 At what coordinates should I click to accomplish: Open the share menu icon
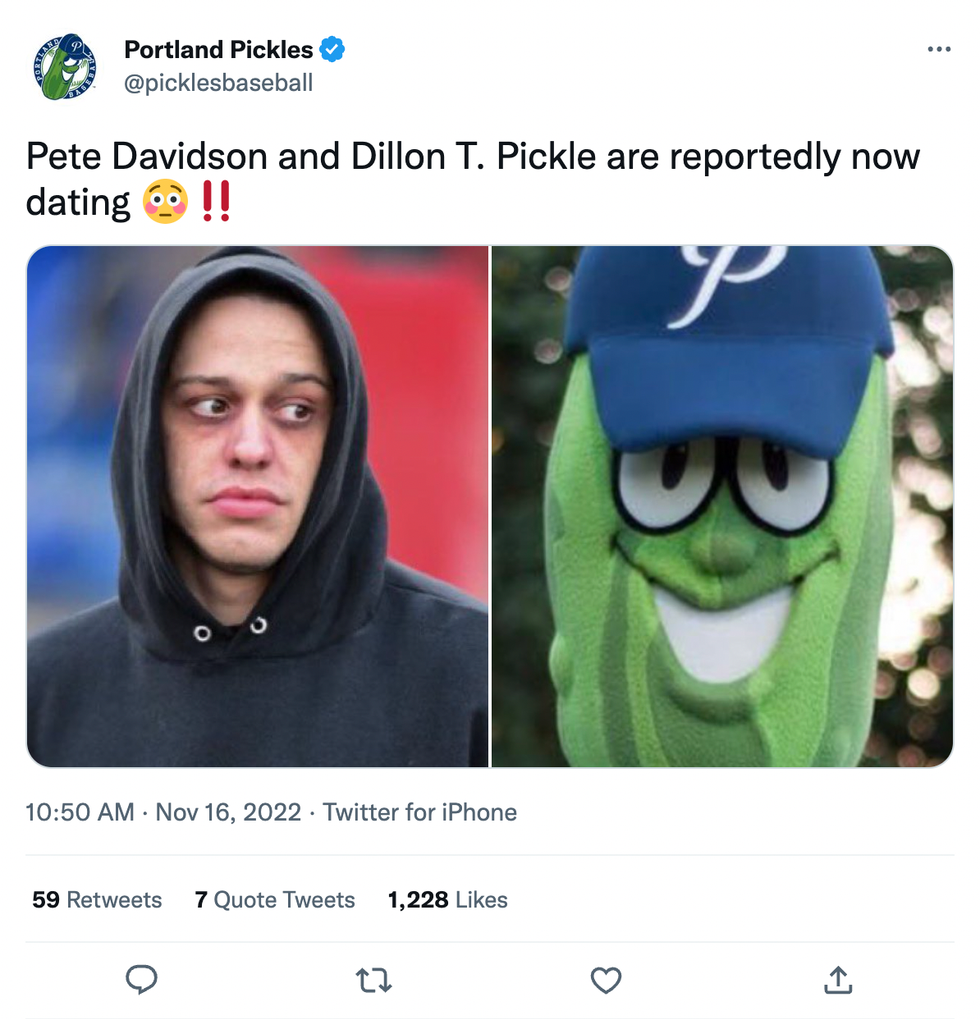click(837, 980)
